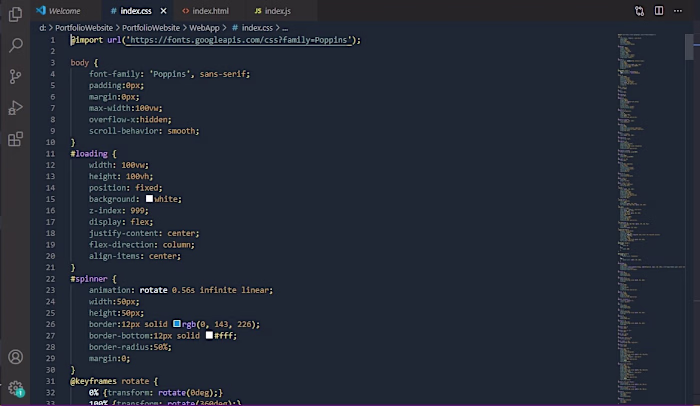This screenshot has width=700, height=406.
Task: Click '0% {transform: rotate(0deg);}' line
Action: pyautogui.click(x=155, y=392)
